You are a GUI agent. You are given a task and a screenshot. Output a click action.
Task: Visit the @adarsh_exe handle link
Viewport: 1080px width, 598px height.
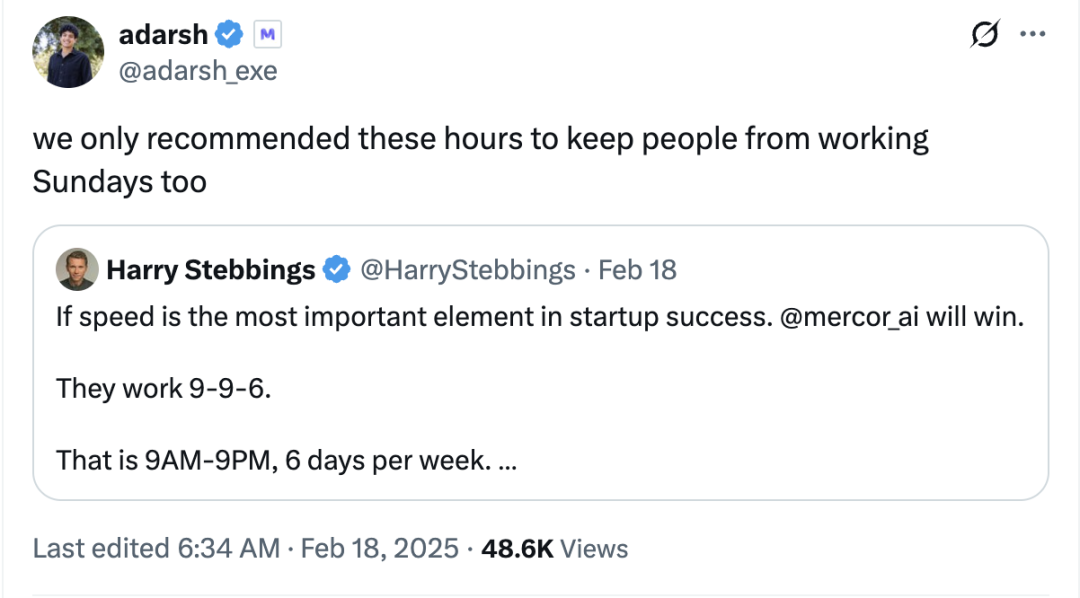coord(198,71)
